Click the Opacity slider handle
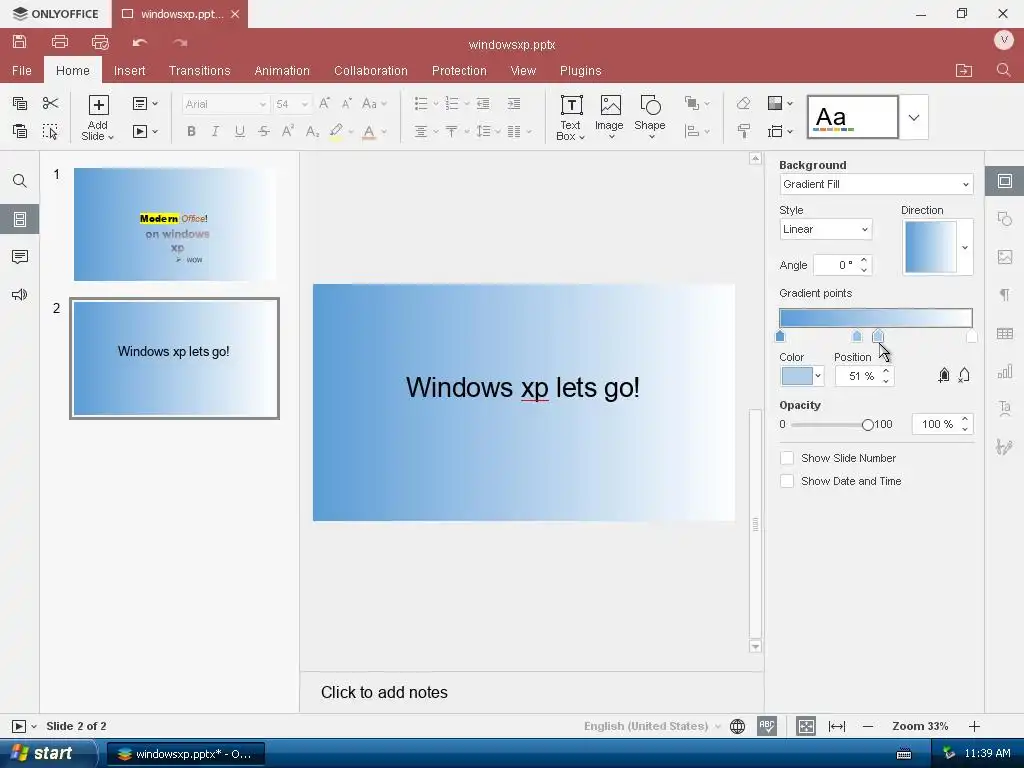The image size is (1024, 768). 867,424
